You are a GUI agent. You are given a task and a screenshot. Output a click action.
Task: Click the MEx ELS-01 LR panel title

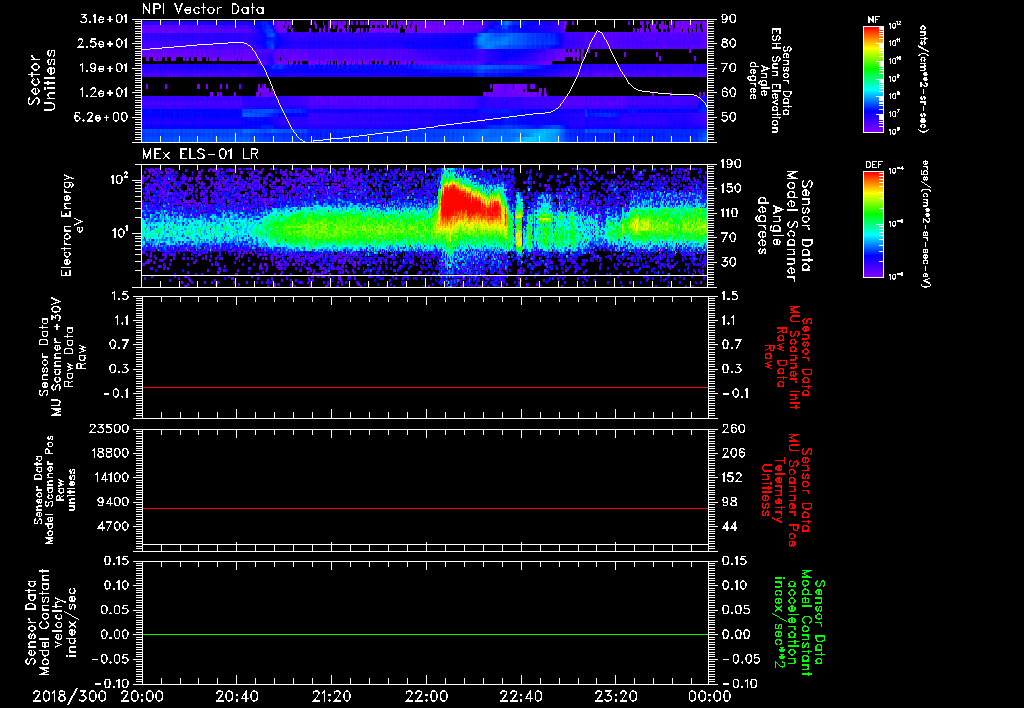pos(200,155)
